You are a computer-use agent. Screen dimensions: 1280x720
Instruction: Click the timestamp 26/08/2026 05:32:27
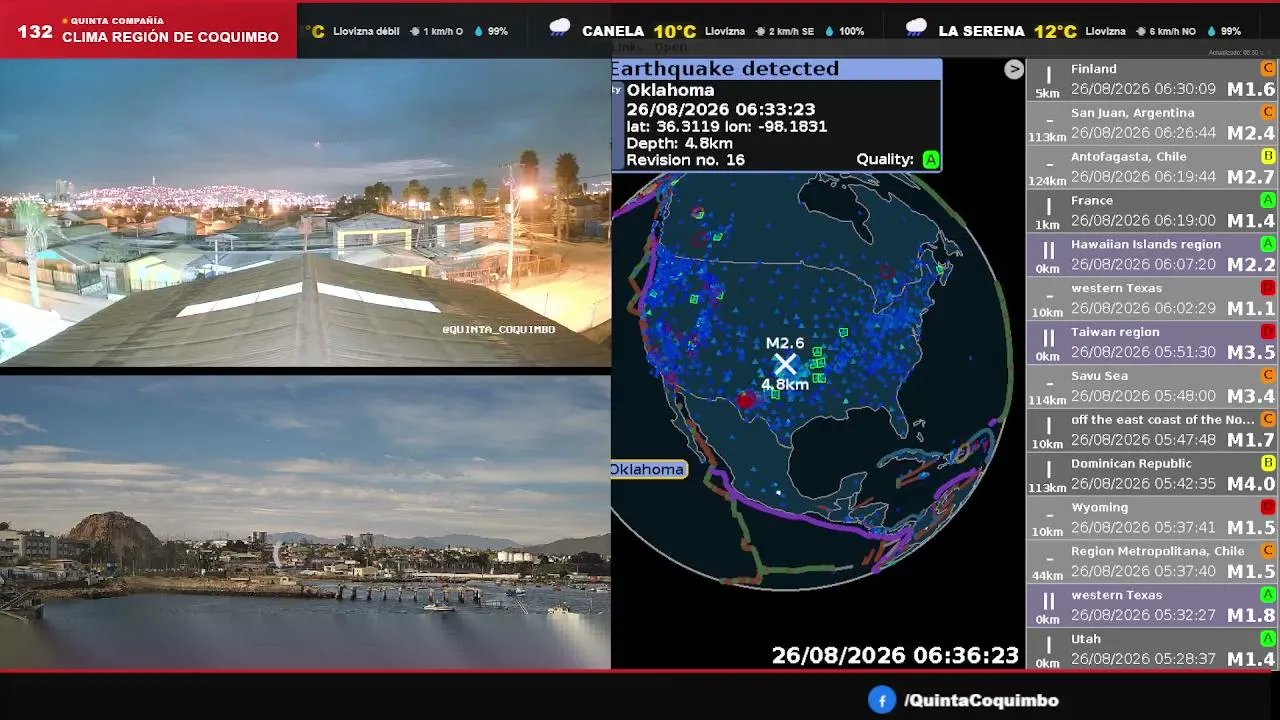1143,615
